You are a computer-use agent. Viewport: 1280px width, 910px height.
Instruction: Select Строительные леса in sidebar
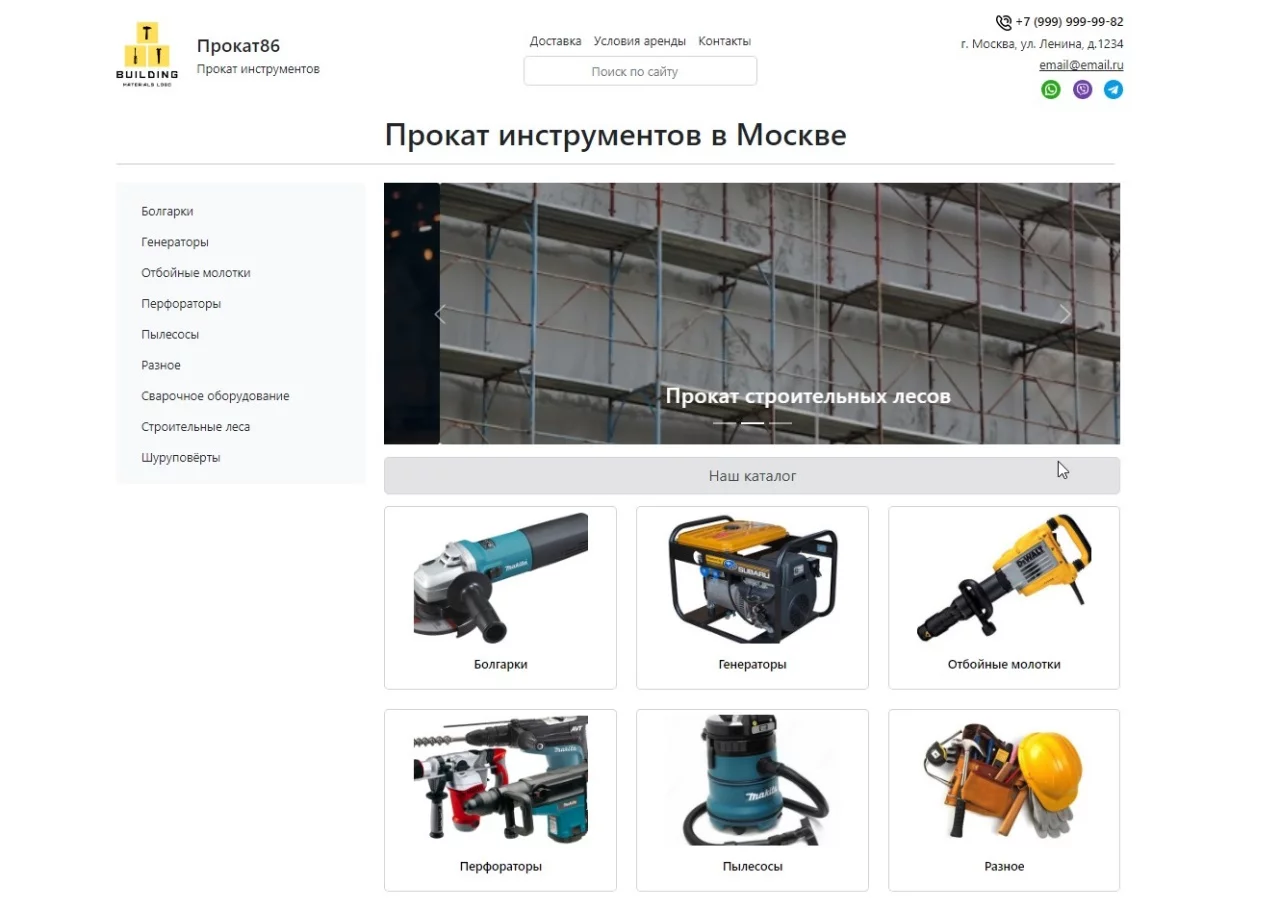[196, 427]
